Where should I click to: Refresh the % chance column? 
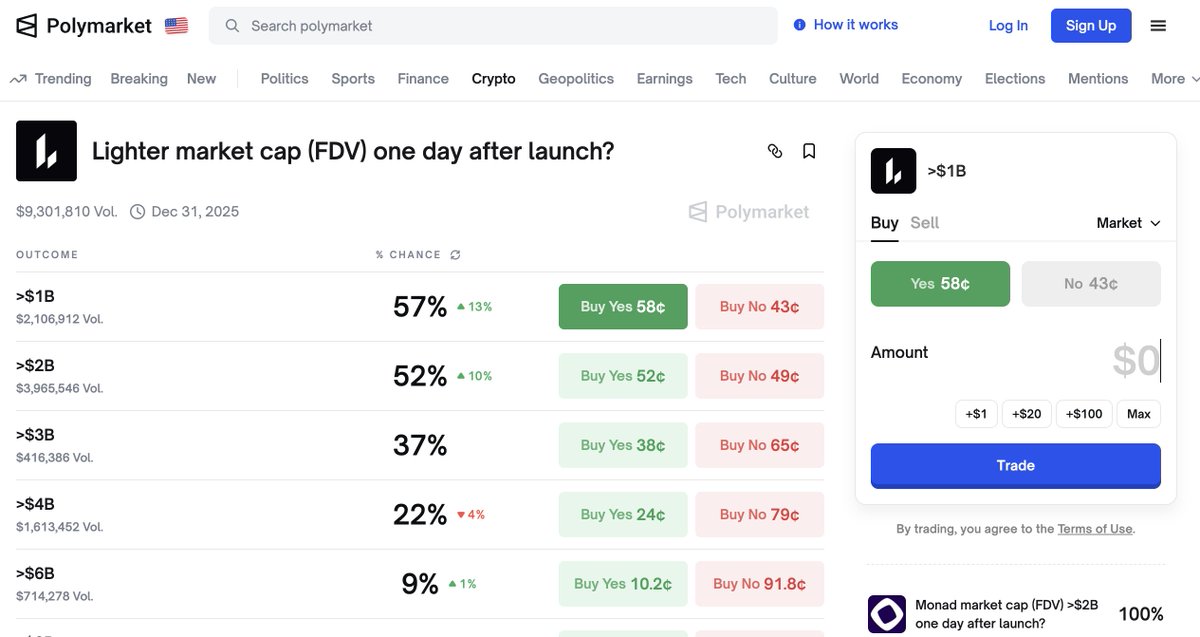455,255
